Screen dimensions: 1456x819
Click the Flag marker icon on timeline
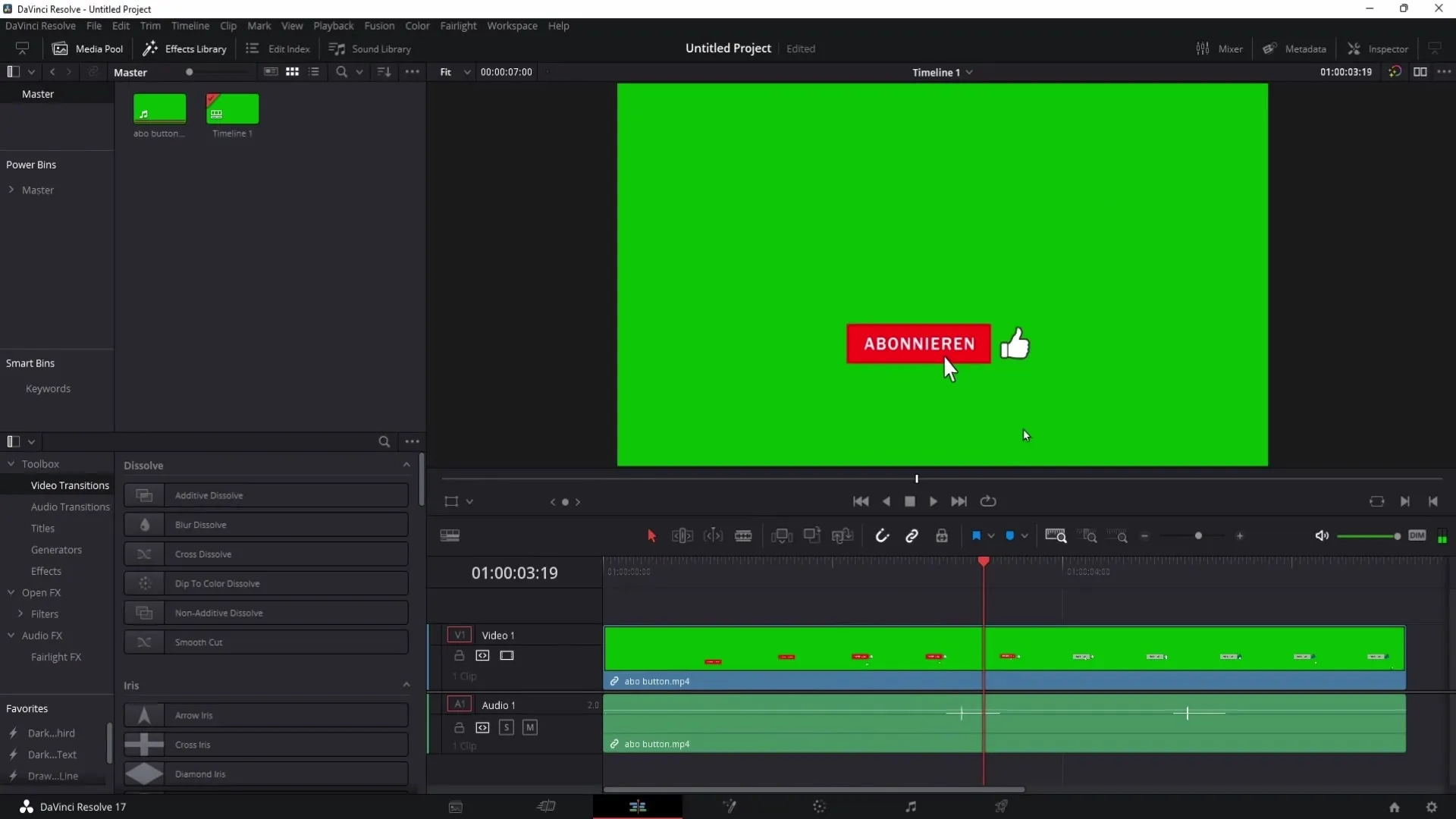pos(977,536)
